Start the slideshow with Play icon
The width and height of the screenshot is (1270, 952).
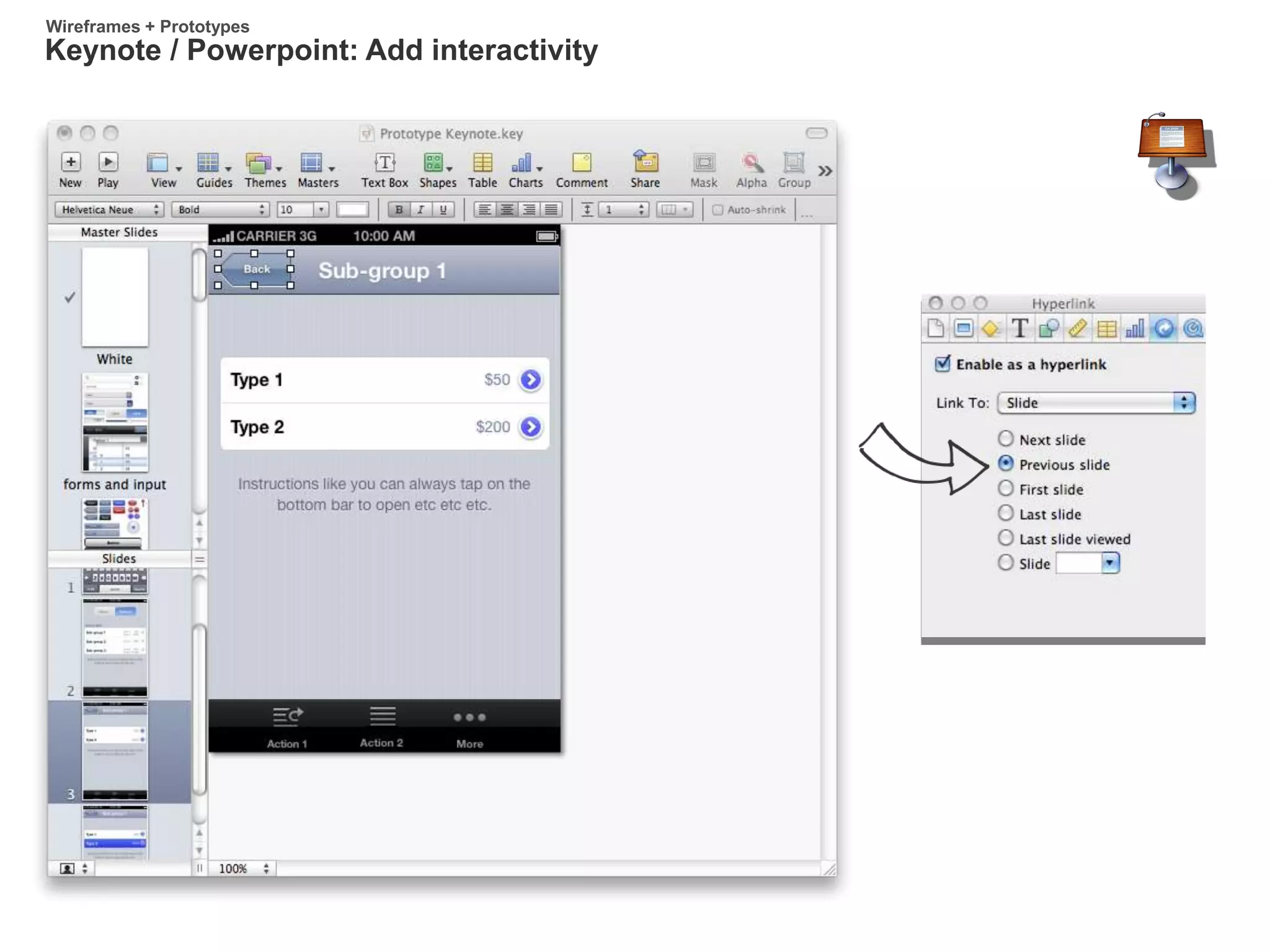[108, 162]
